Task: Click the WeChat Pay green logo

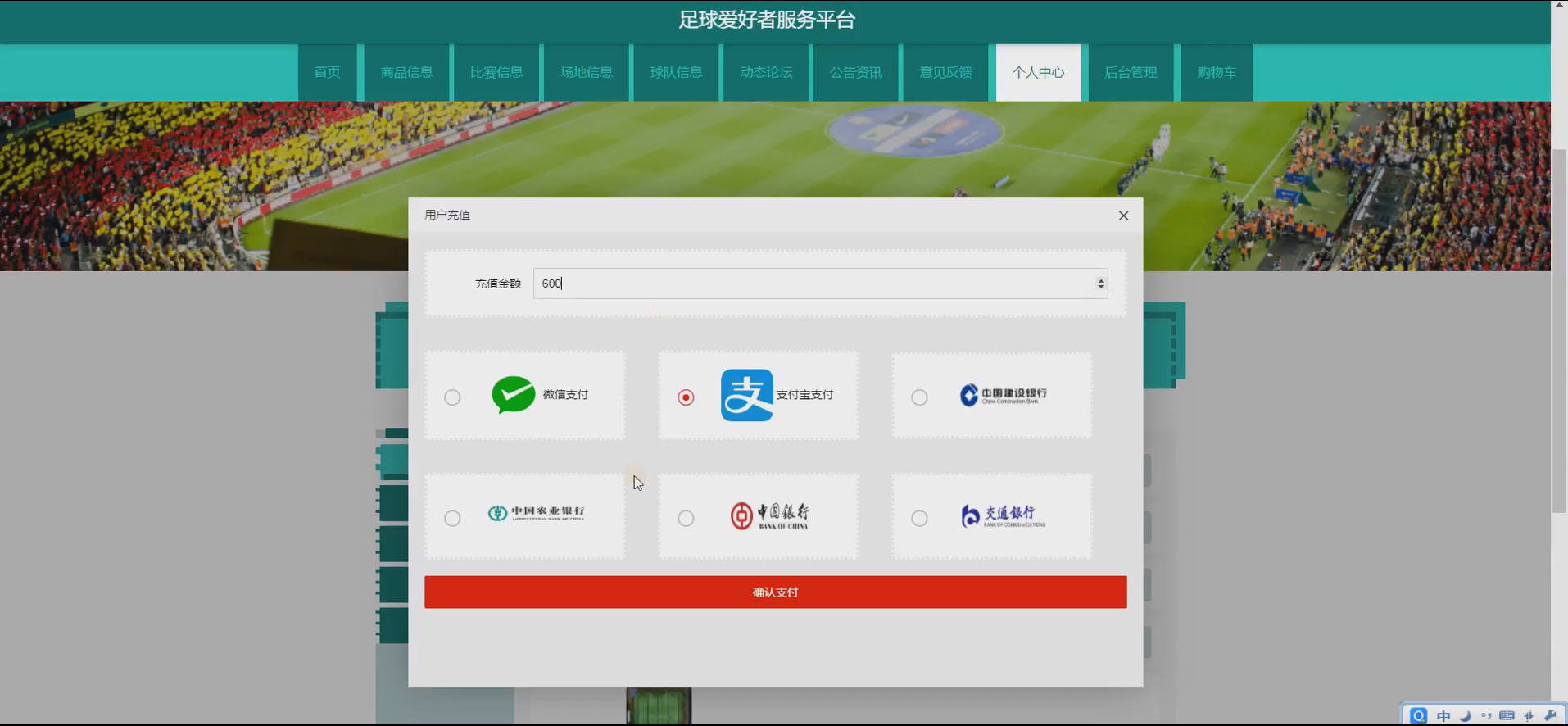Action: tap(514, 394)
